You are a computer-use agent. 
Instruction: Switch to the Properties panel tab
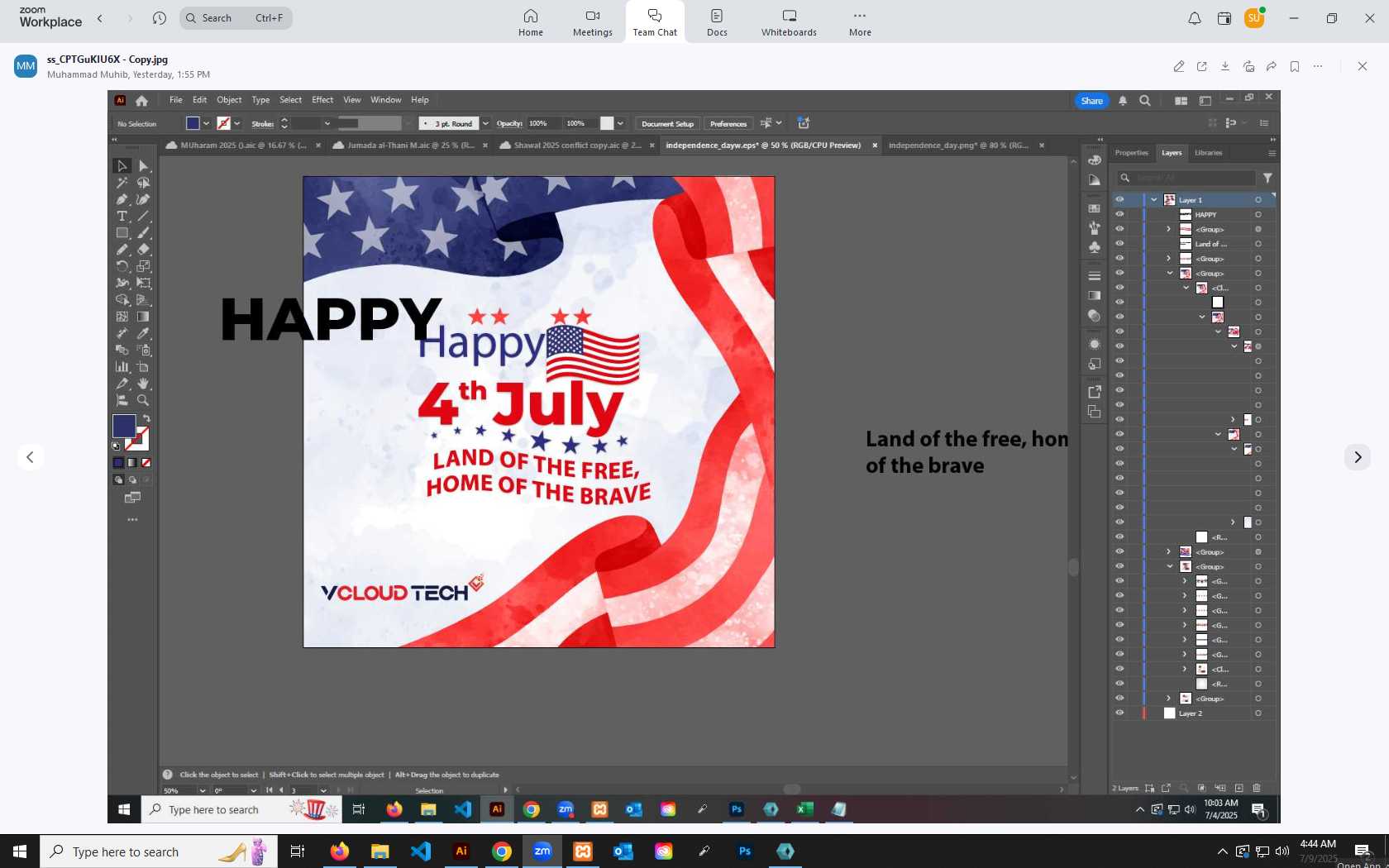pyautogui.click(x=1131, y=153)
